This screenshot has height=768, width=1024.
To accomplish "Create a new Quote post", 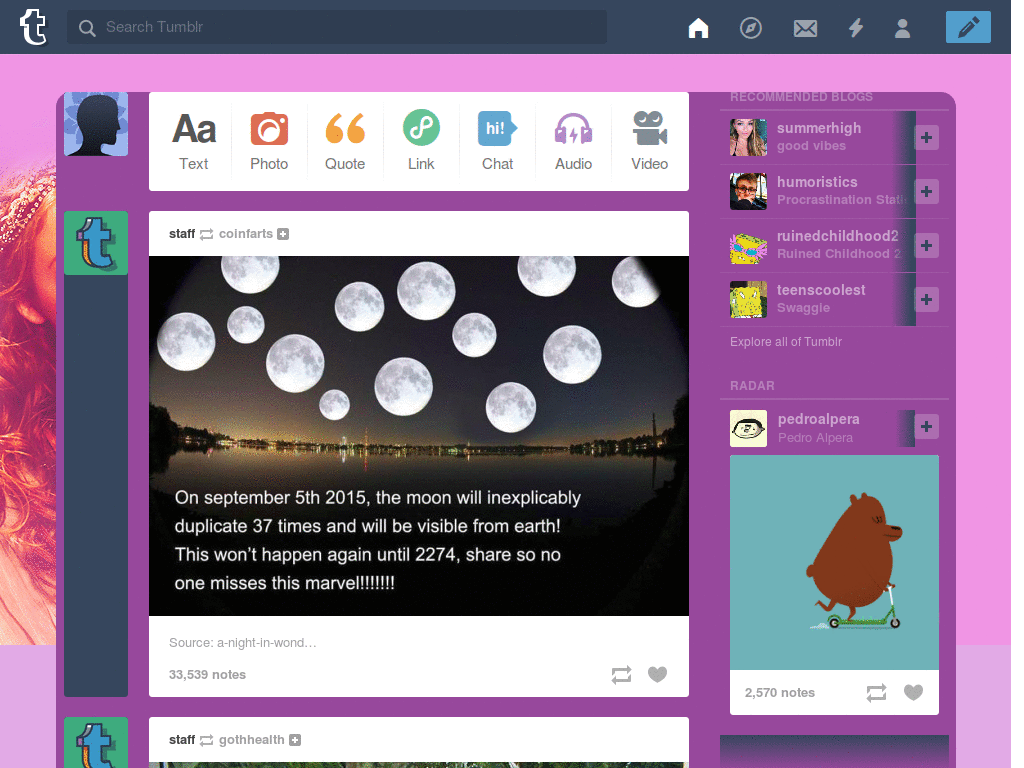I will [x=345, y=141].
